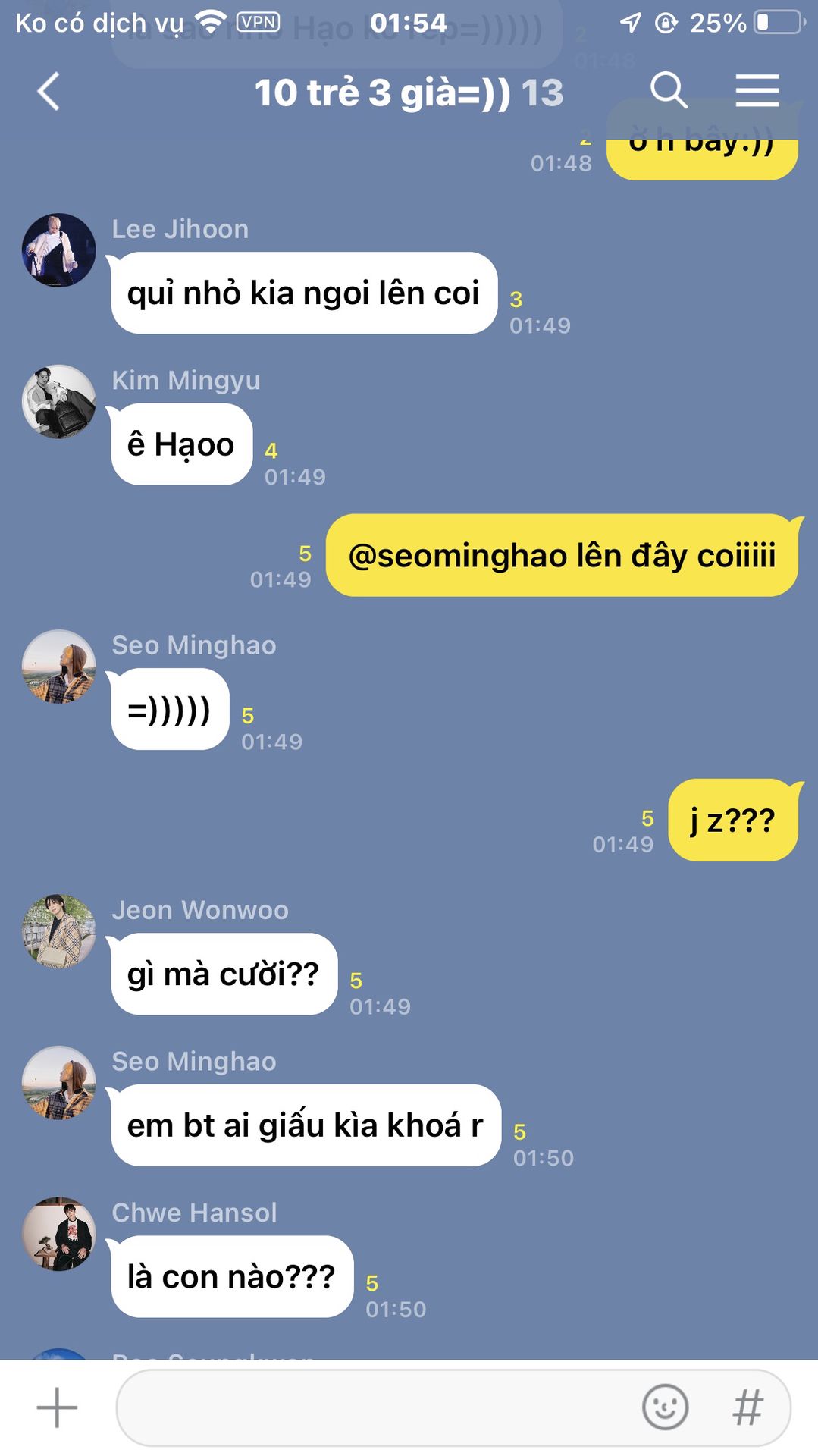The height and width of the screenshot is (1456, 818).
Task: Tap Seo Minghao's avatar beside the =))))) message
Action: (x=59, y=667)
